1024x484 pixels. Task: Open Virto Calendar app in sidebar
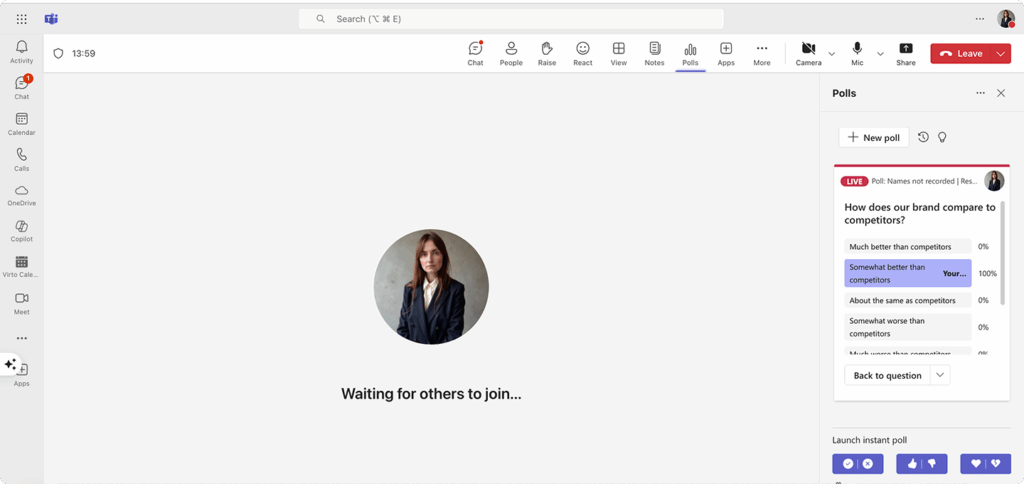click(22, 267)
